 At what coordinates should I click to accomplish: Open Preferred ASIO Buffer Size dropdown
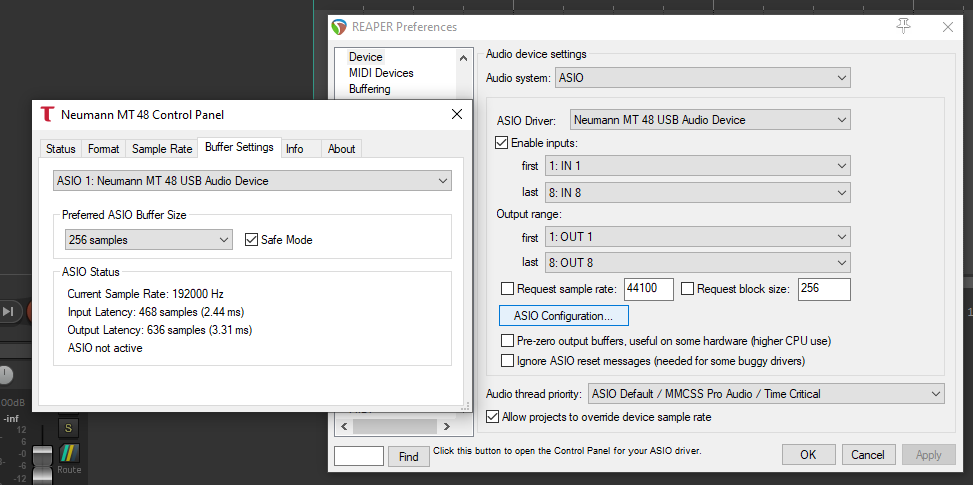point(148,239)
